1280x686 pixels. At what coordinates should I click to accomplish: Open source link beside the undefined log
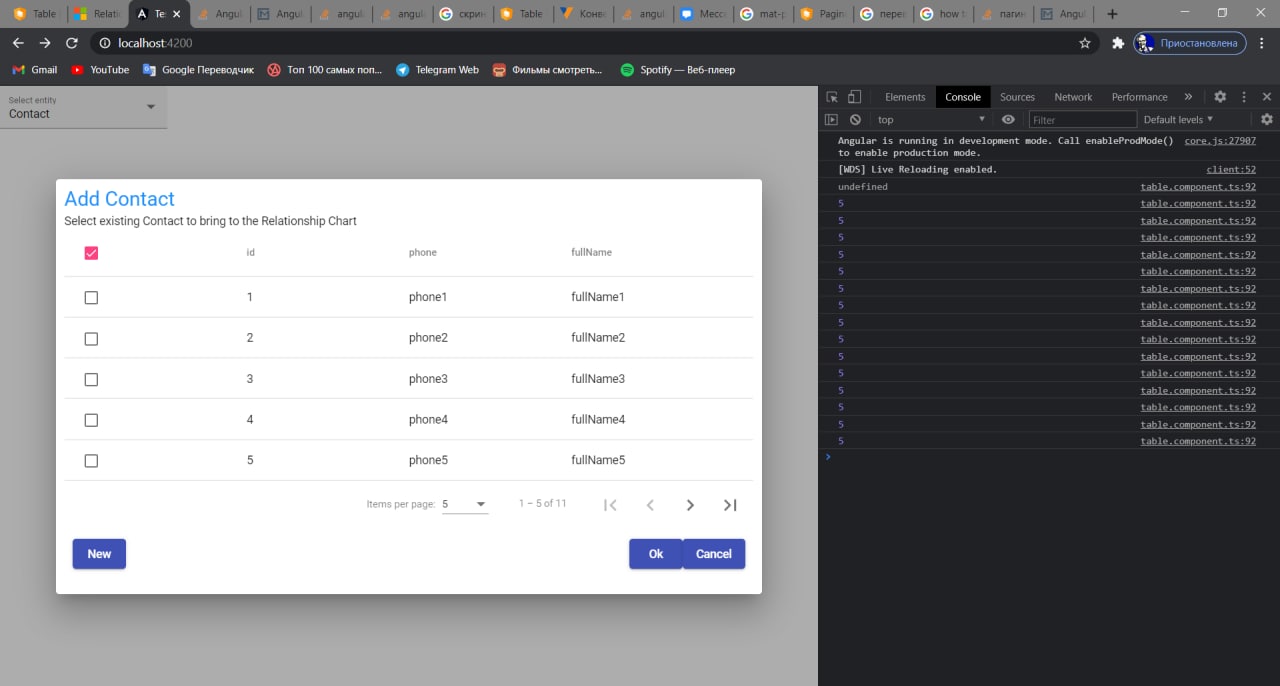point(1198,187)
